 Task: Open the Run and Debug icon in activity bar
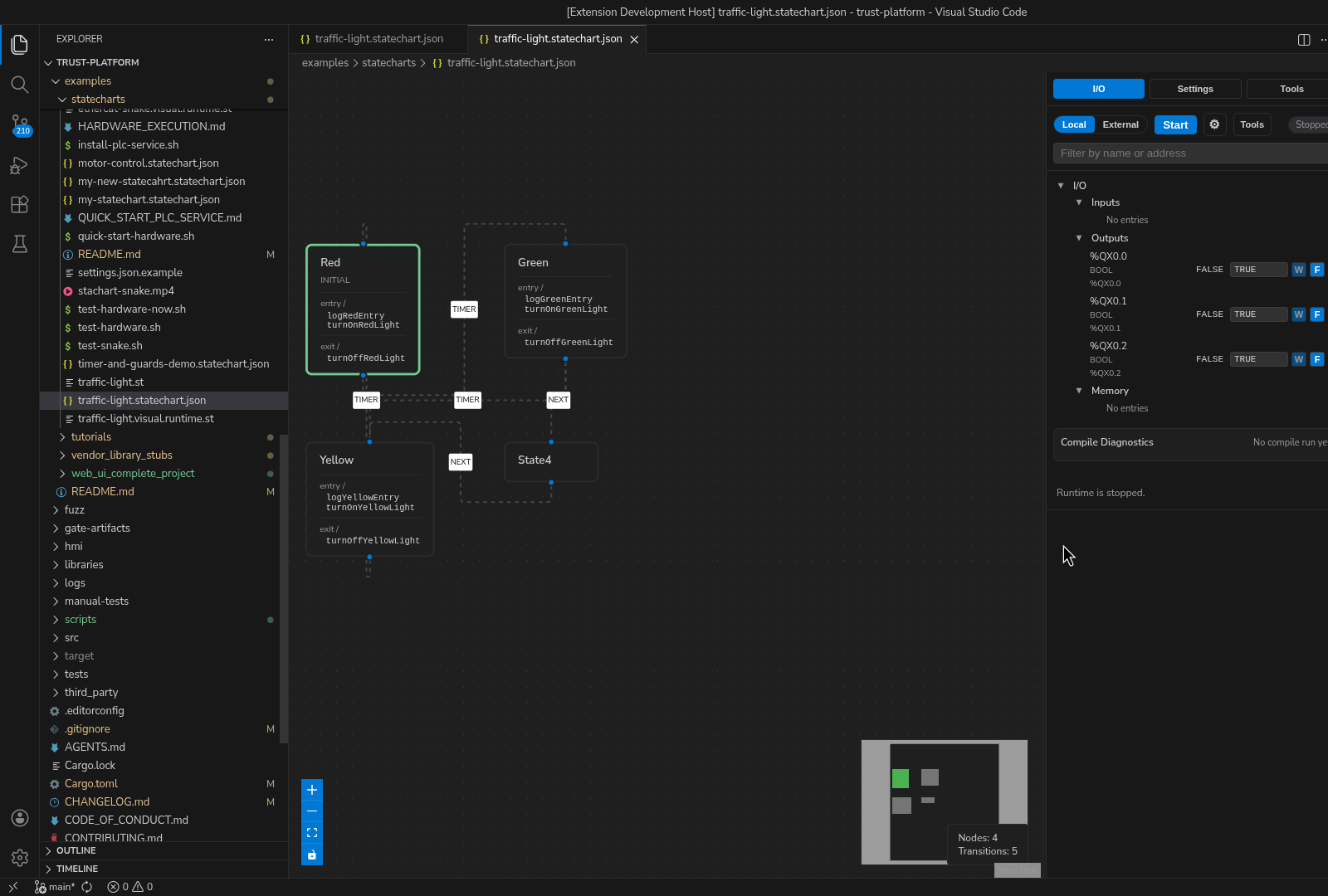pyautogui.click(x=20, y=166)
